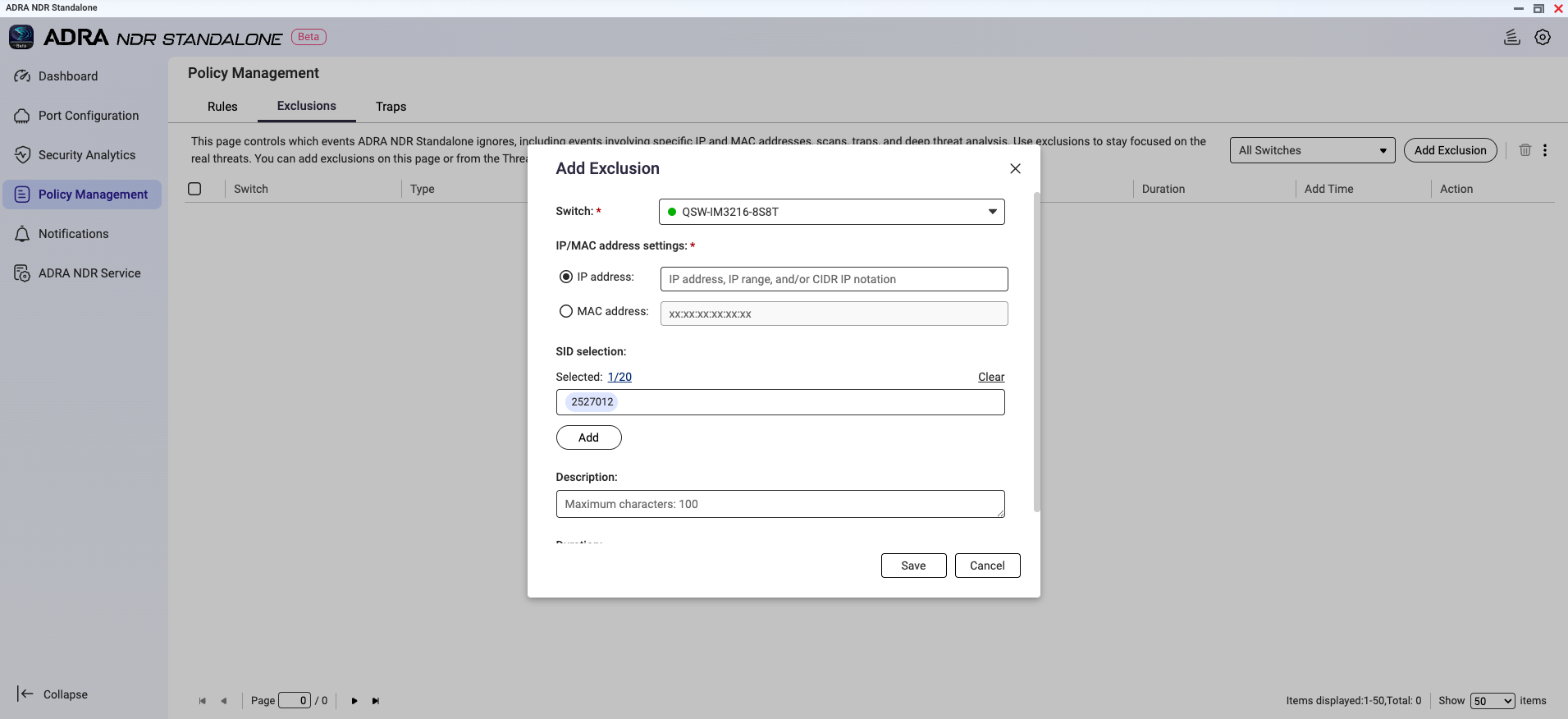
Task: Open the items-per-page Show 50 dropdown
Action: pyautogui.click(x=1492, y=701)
